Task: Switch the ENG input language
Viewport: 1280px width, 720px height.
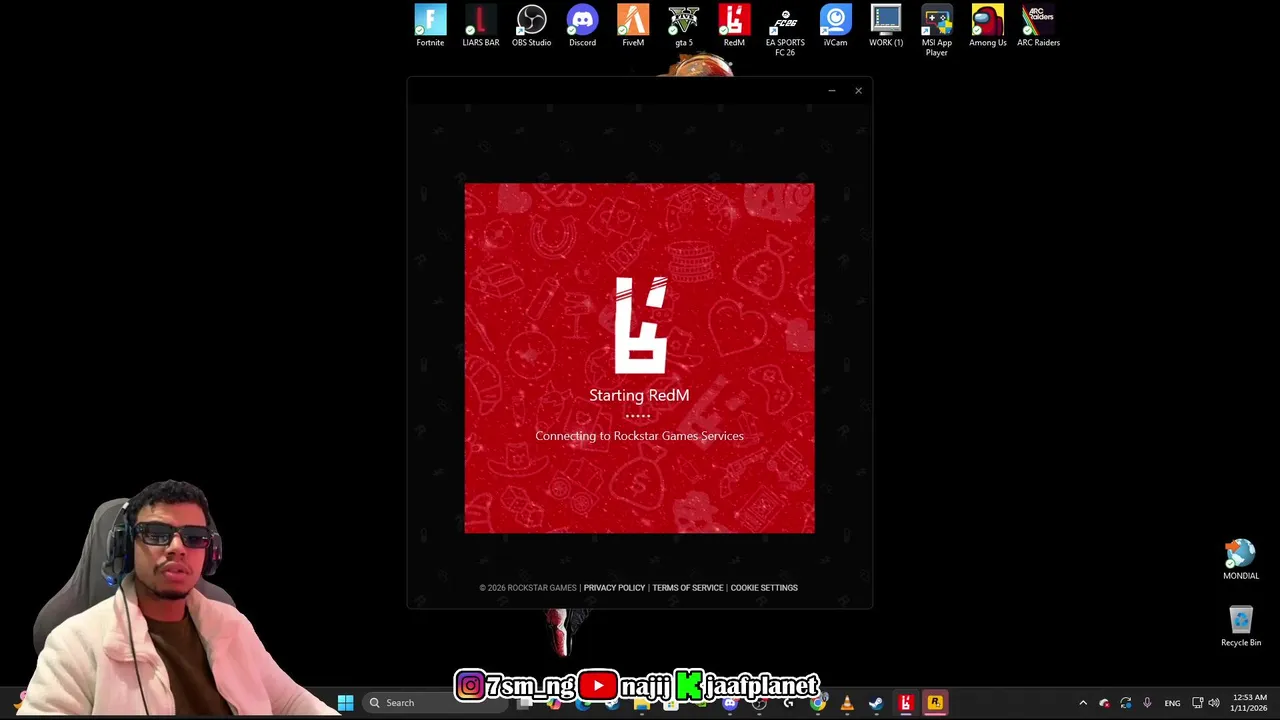Action: click(1172, 703)
